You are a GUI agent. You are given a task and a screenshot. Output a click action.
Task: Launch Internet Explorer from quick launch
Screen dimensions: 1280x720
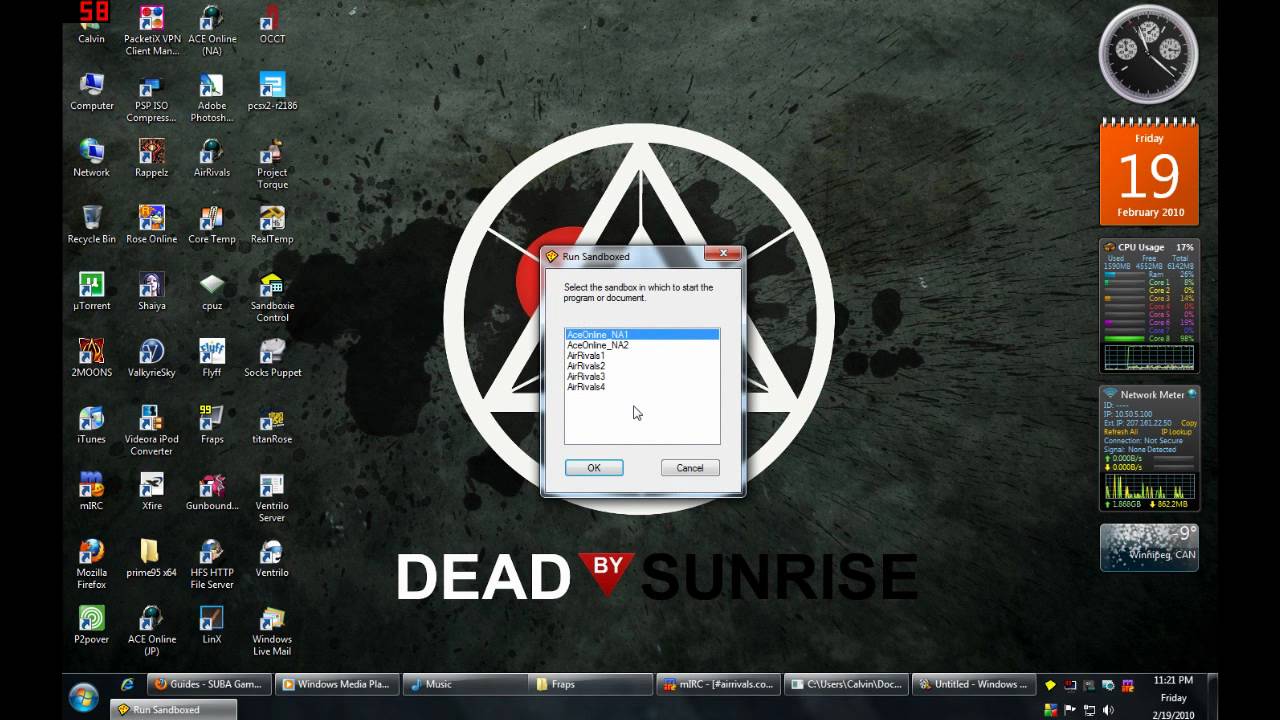pyautogui.click(x=127, y=684)
